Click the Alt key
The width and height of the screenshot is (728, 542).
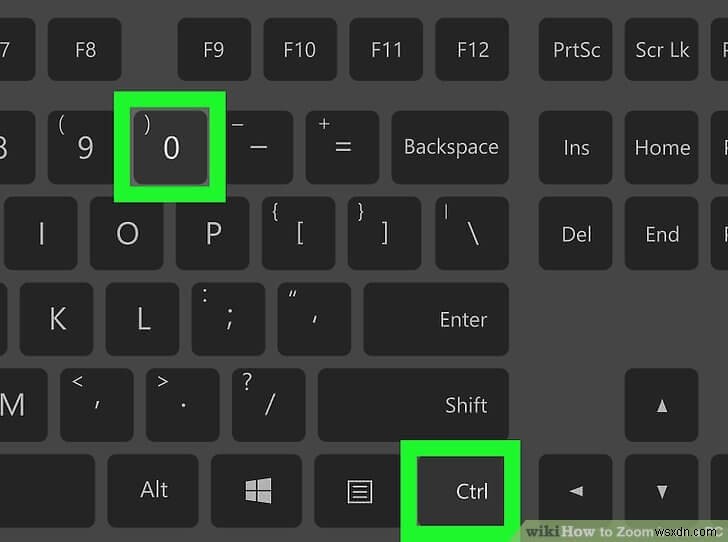pyautogui.click(x=153, y=490)
